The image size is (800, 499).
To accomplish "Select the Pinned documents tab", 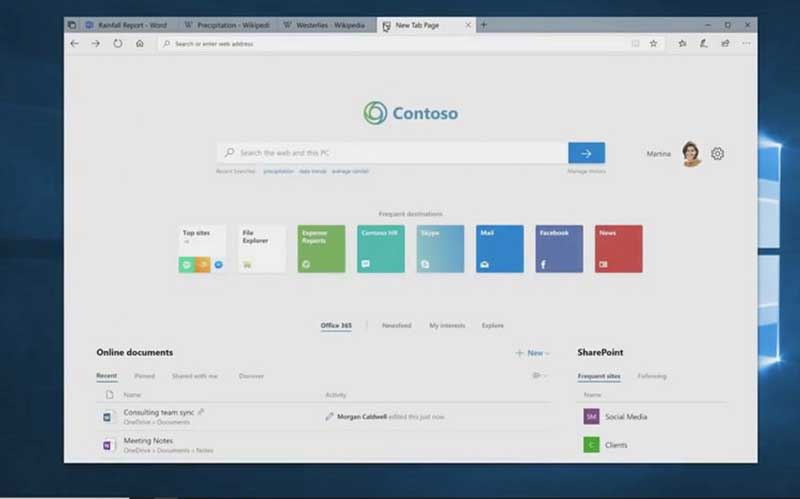I will [x=144, y=376].
